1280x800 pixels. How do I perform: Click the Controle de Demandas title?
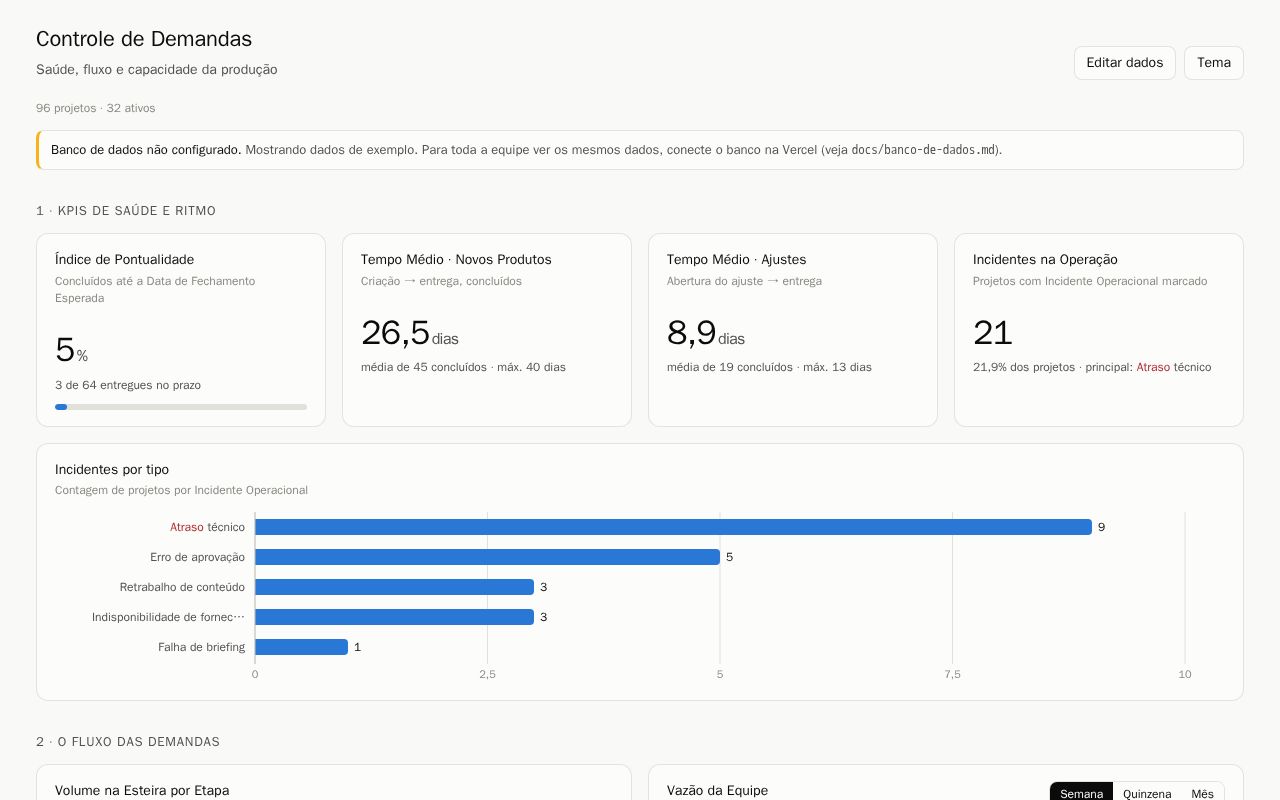[x=144, y=39]
